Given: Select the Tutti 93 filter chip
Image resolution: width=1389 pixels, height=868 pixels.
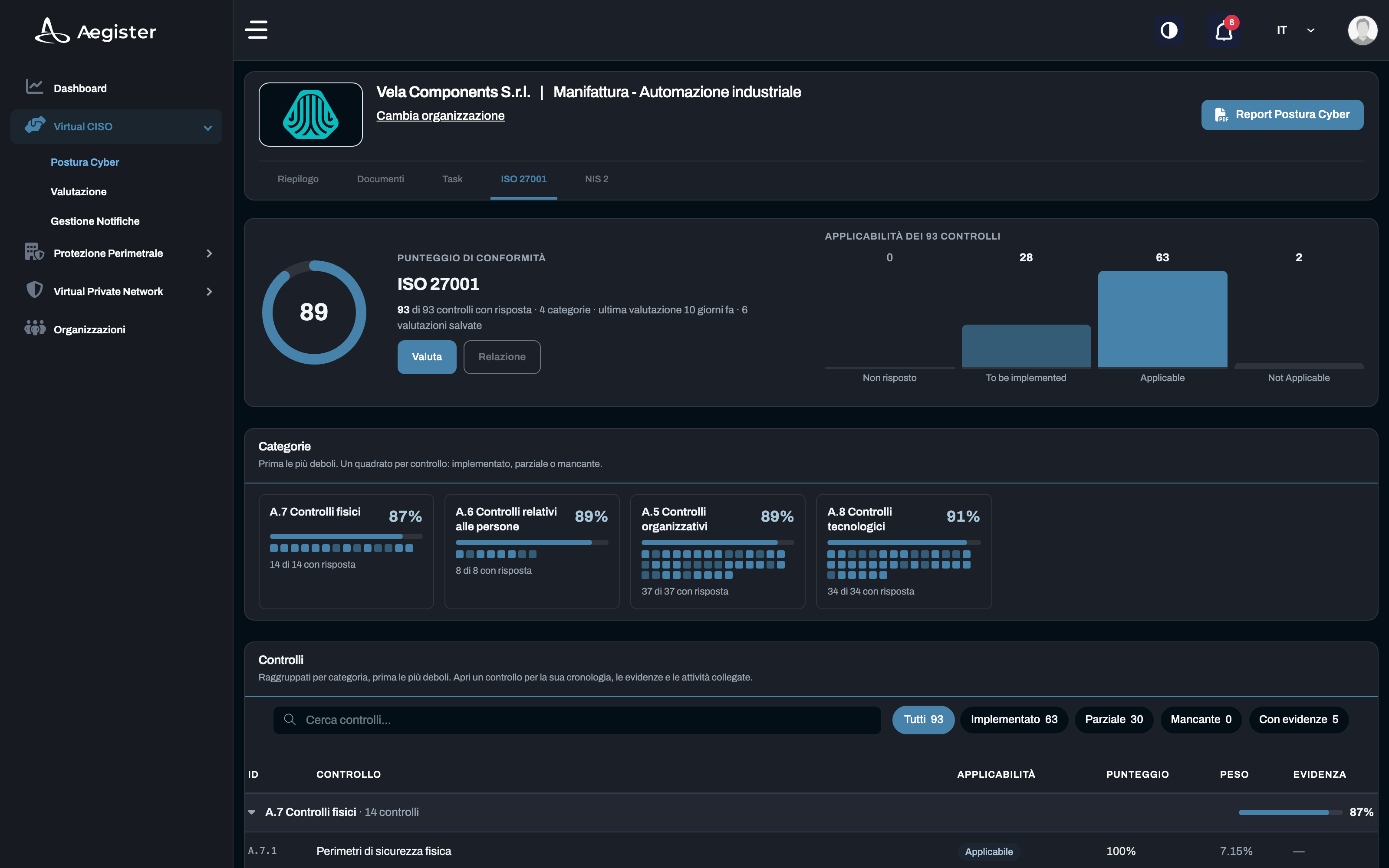Looking at the screenshot, I should [923, 719].
